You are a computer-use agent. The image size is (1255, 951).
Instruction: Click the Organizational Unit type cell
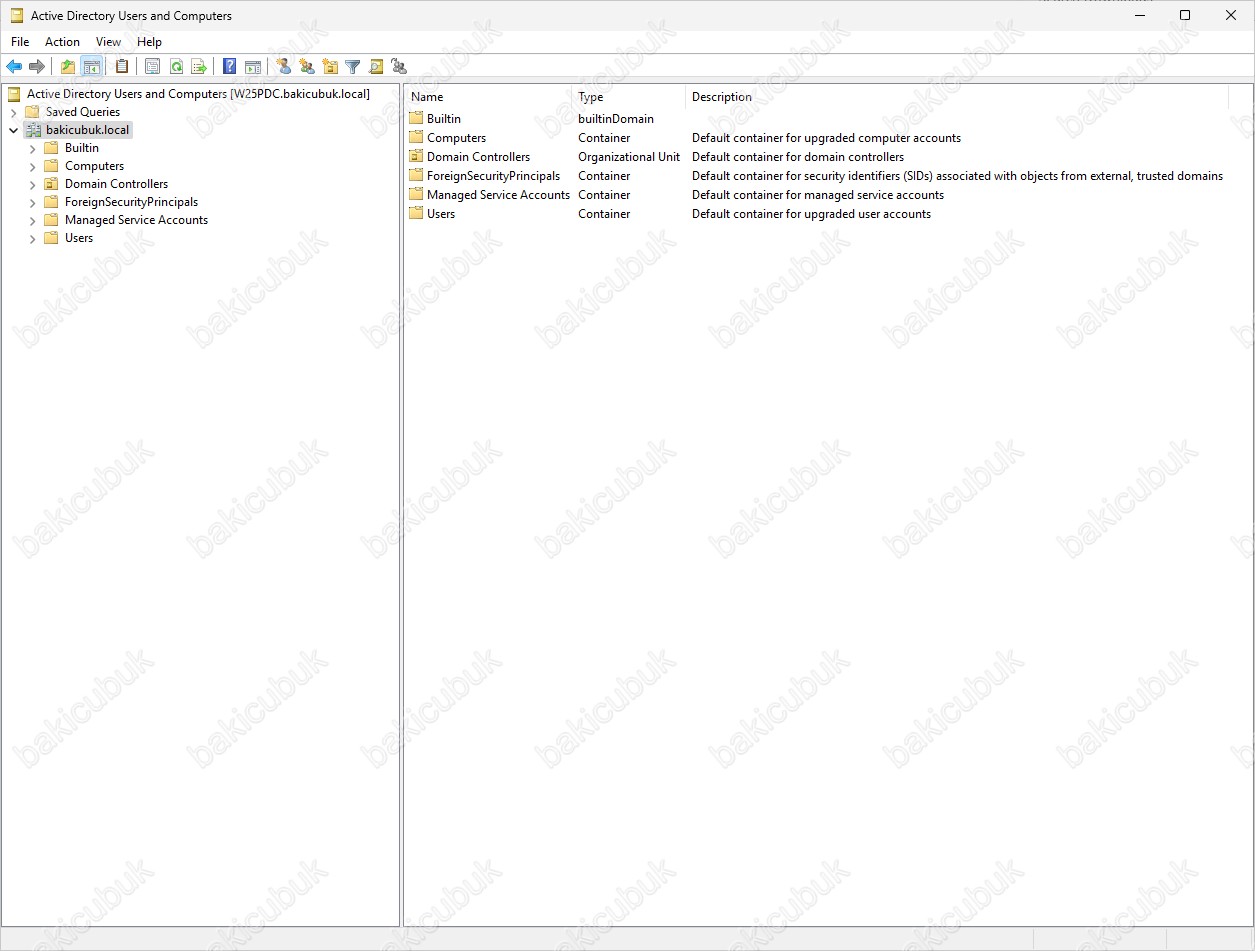click(x=629, y=157)
